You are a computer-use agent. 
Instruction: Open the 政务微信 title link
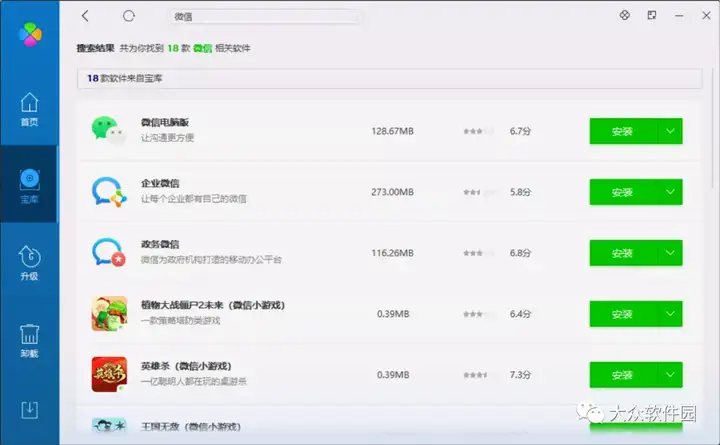(x=160, y=244)
